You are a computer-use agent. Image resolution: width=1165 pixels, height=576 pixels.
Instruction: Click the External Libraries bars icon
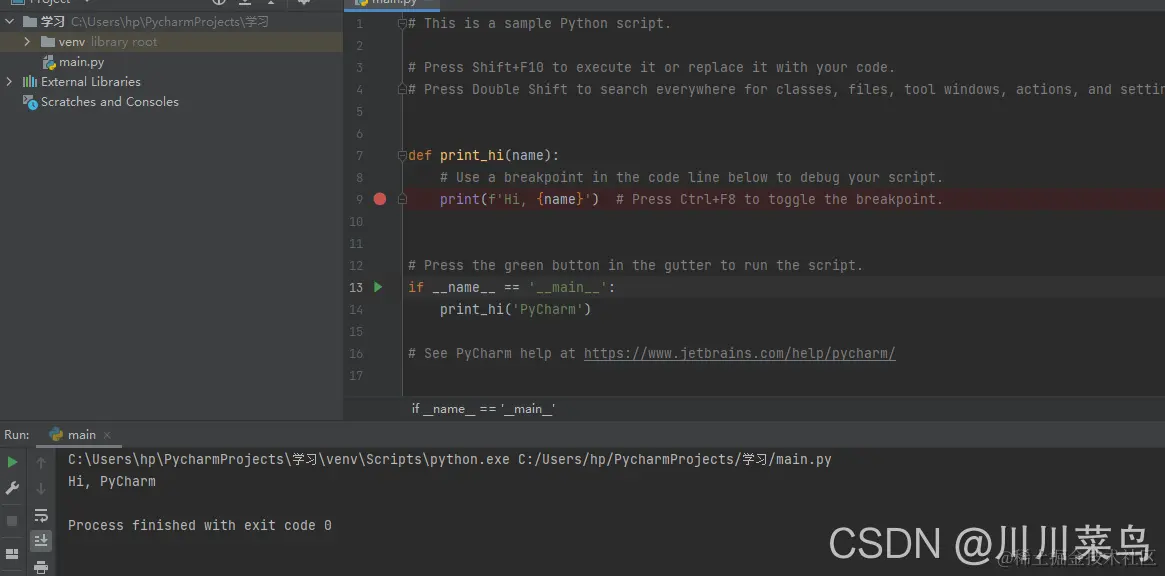coord(30,82)
